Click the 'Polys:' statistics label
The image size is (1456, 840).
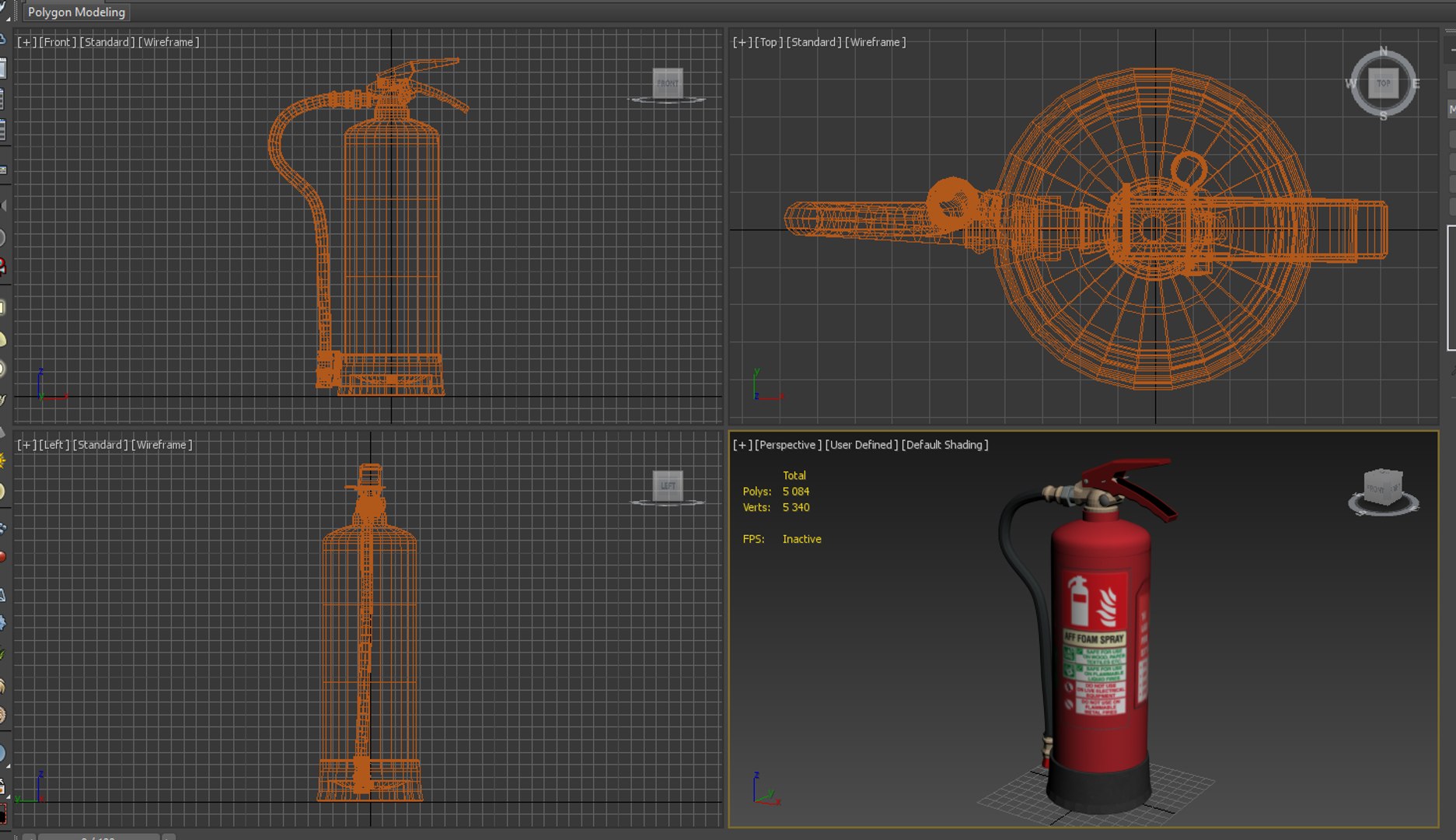tap(756, 492)
